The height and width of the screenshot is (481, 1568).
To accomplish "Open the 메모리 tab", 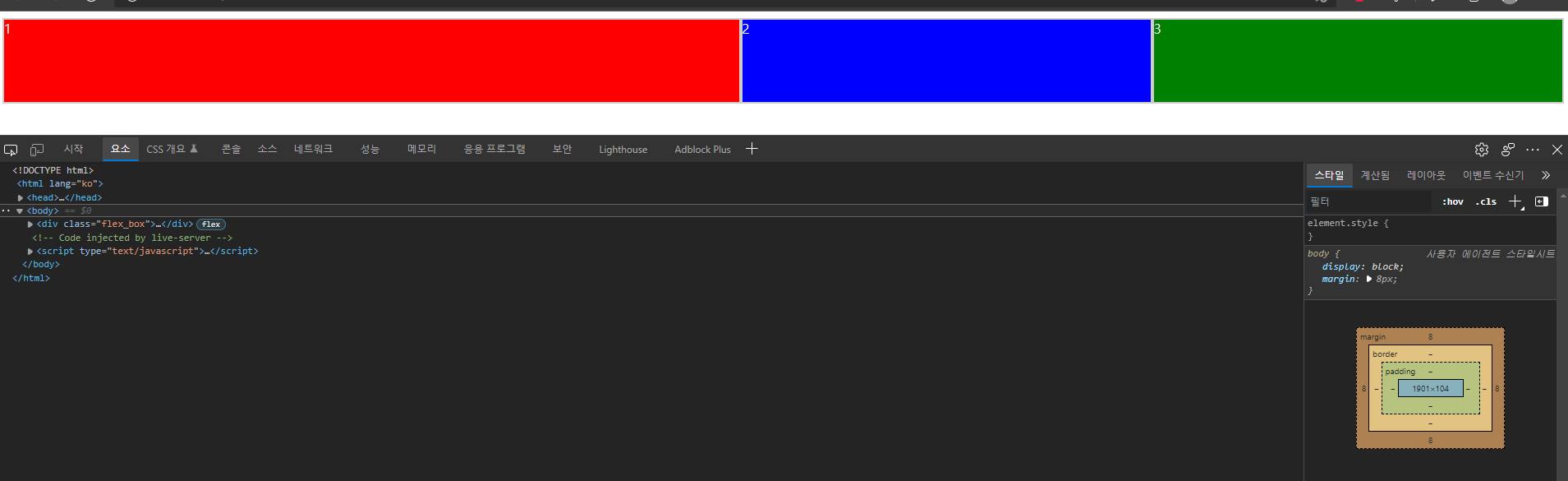I will point(421,149).
